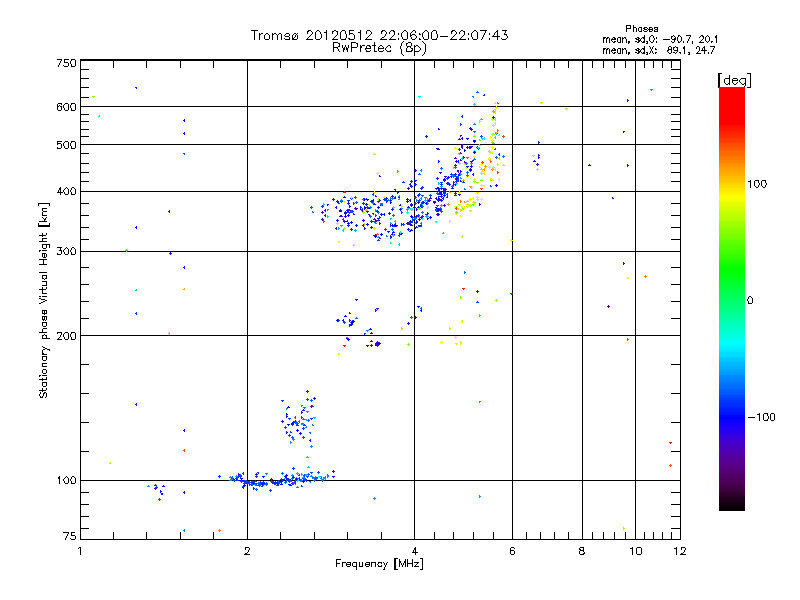Select the '0' color bar tick label
The image size is (800, 600).
[749, 301]
